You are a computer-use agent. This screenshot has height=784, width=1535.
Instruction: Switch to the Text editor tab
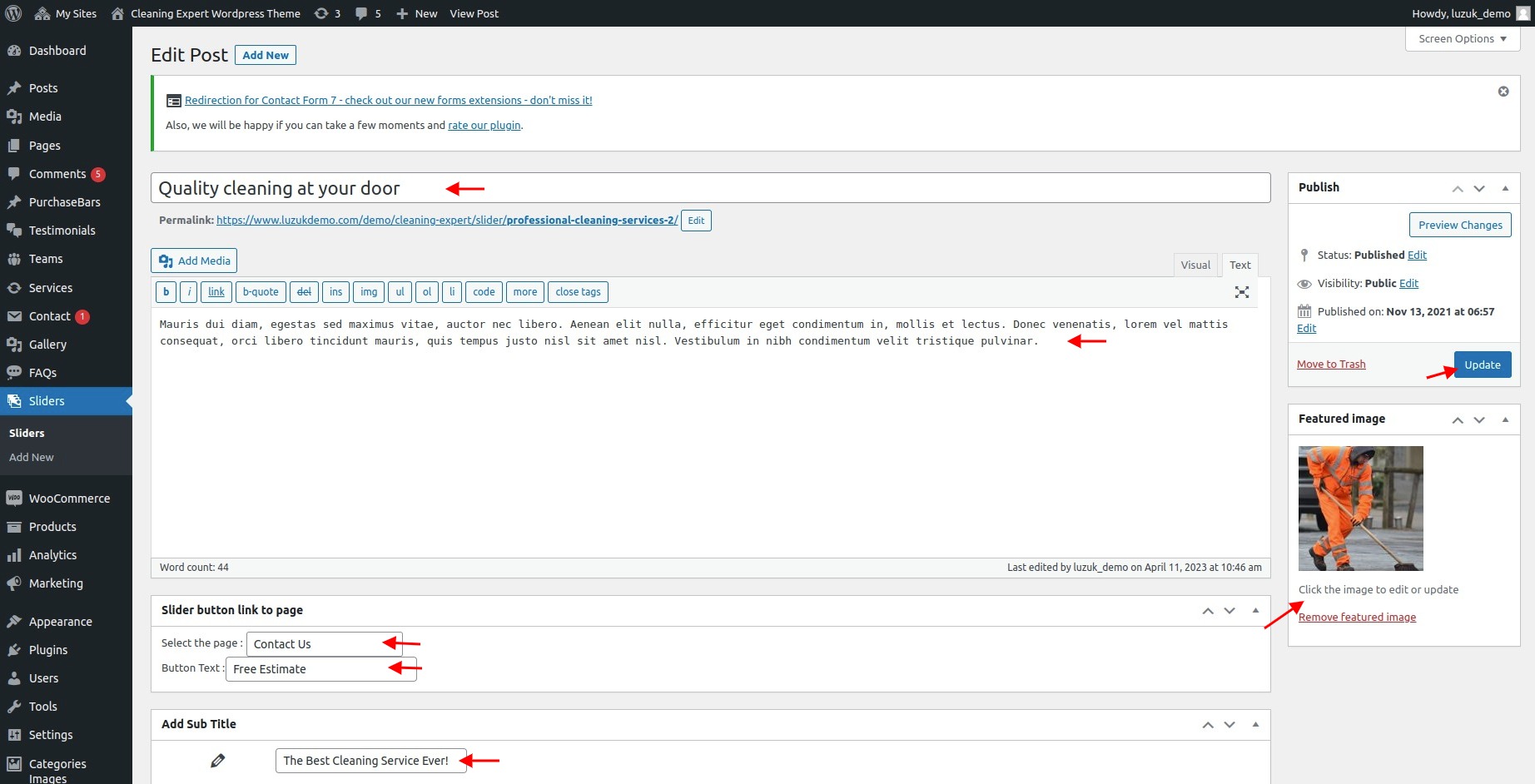[1240, 265]
